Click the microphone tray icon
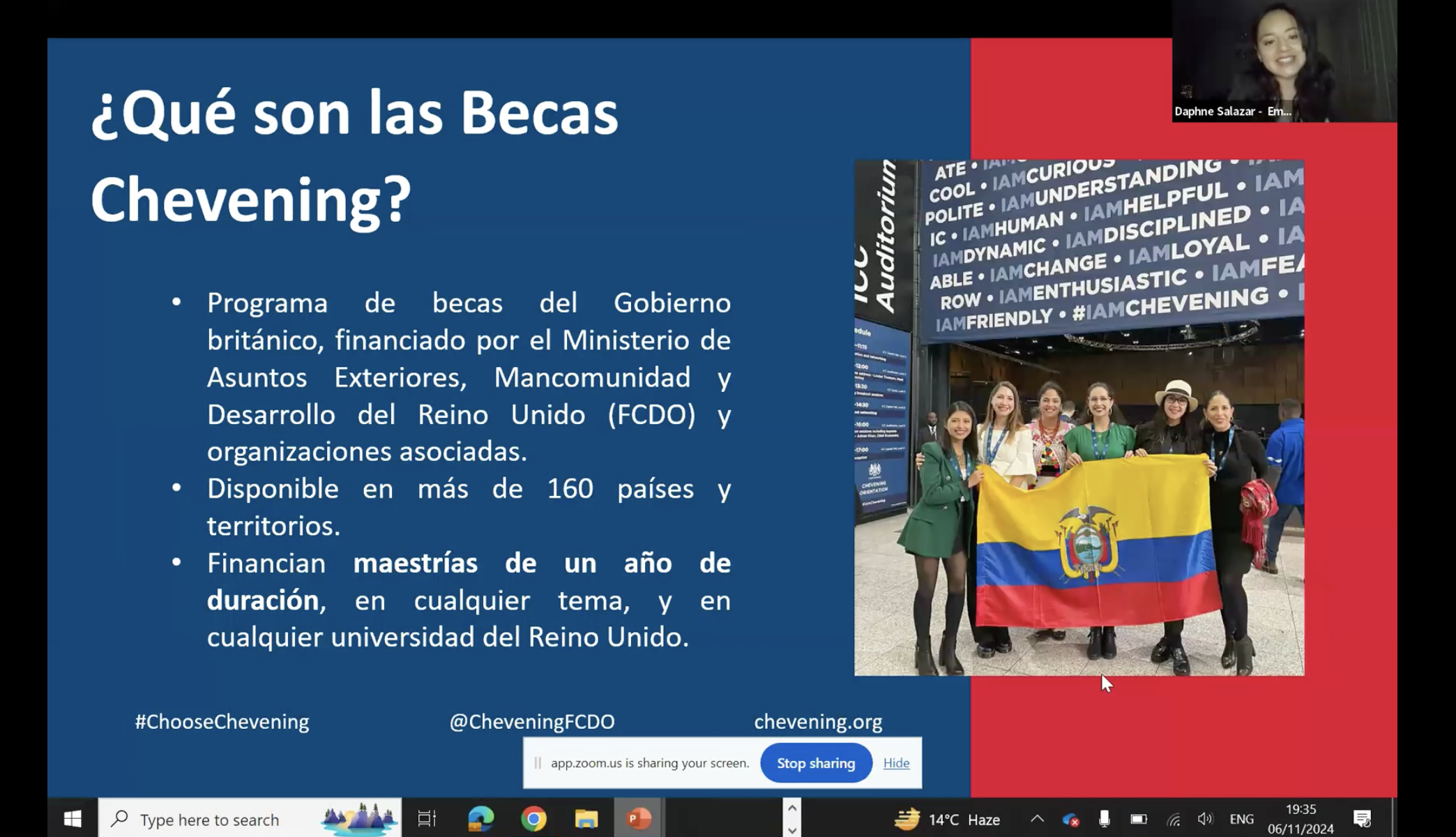 coord(1104,819)
